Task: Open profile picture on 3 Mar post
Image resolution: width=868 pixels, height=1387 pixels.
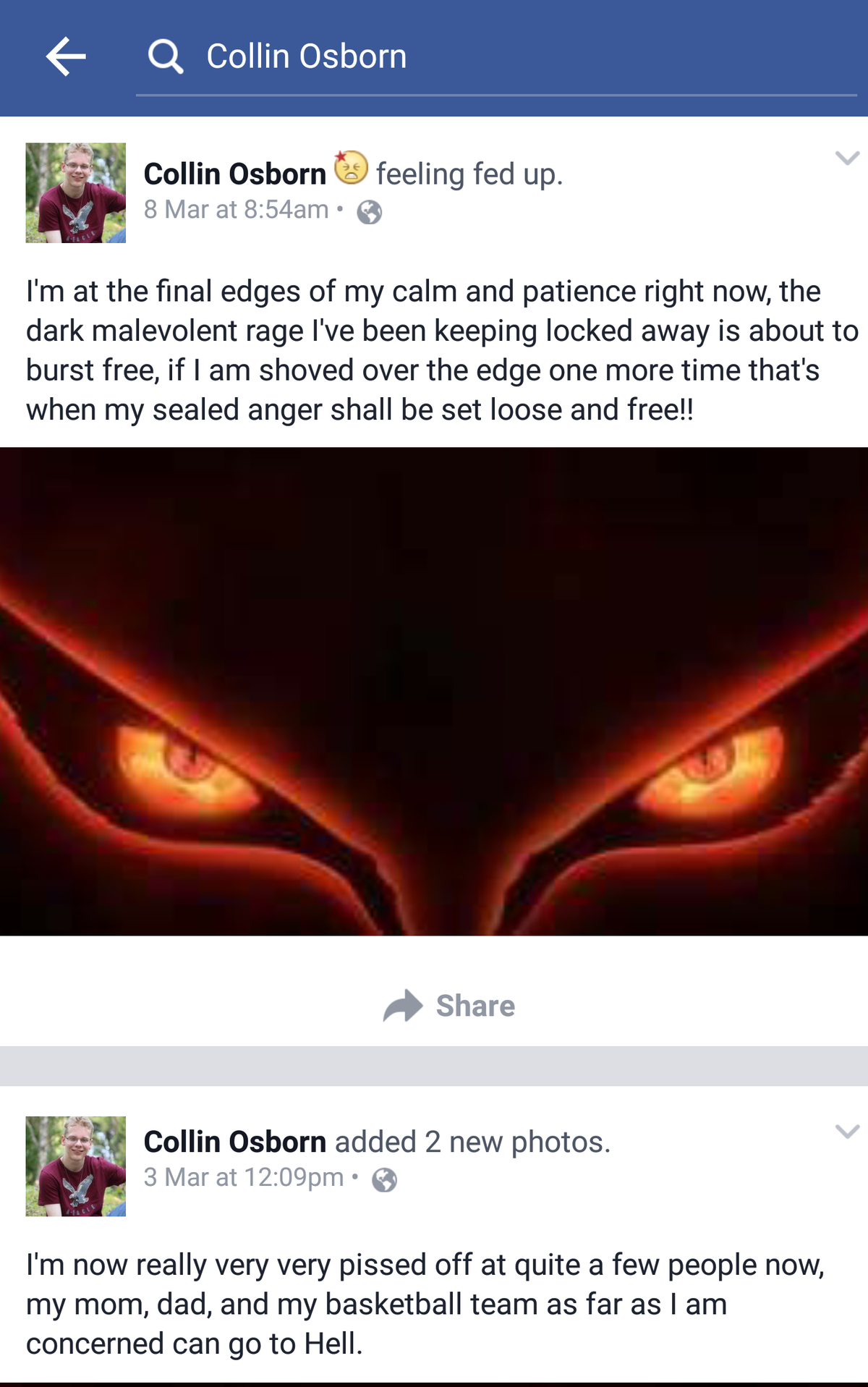Action: coord(76,1166)
